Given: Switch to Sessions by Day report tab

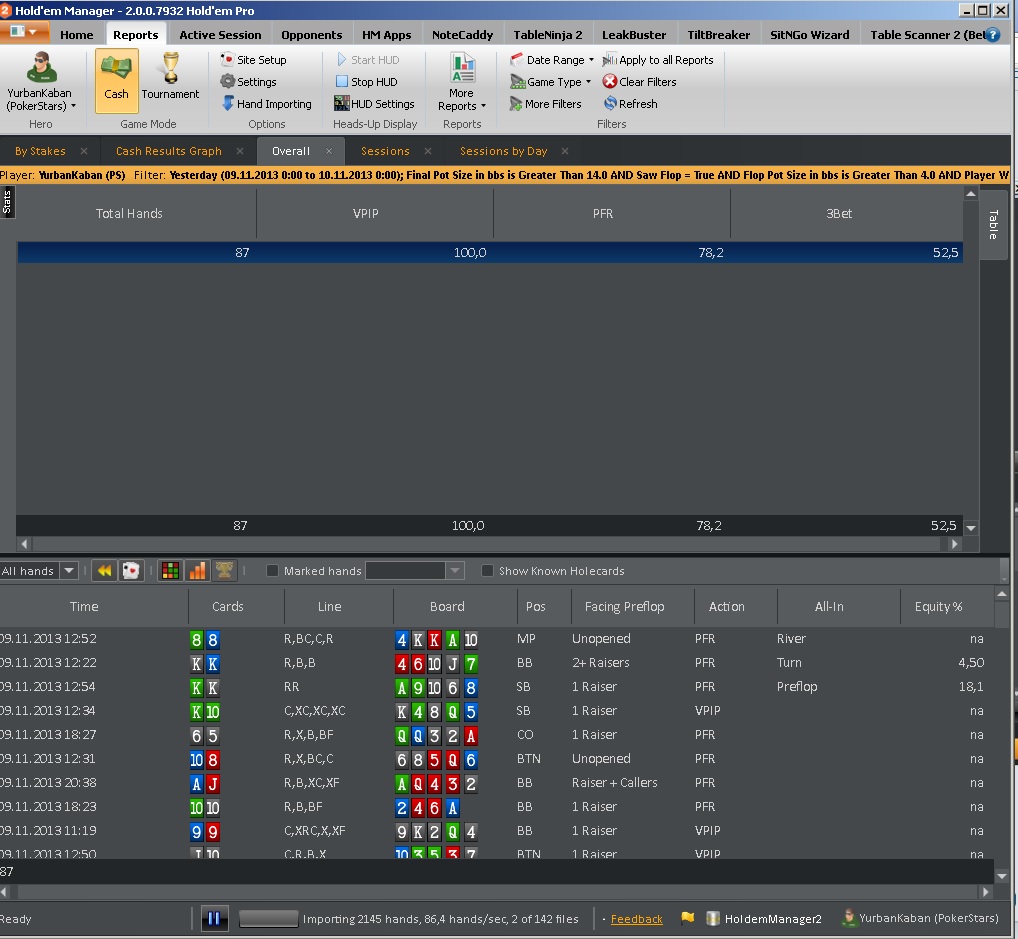Looking at the screenshot, I should click(504, 151).
